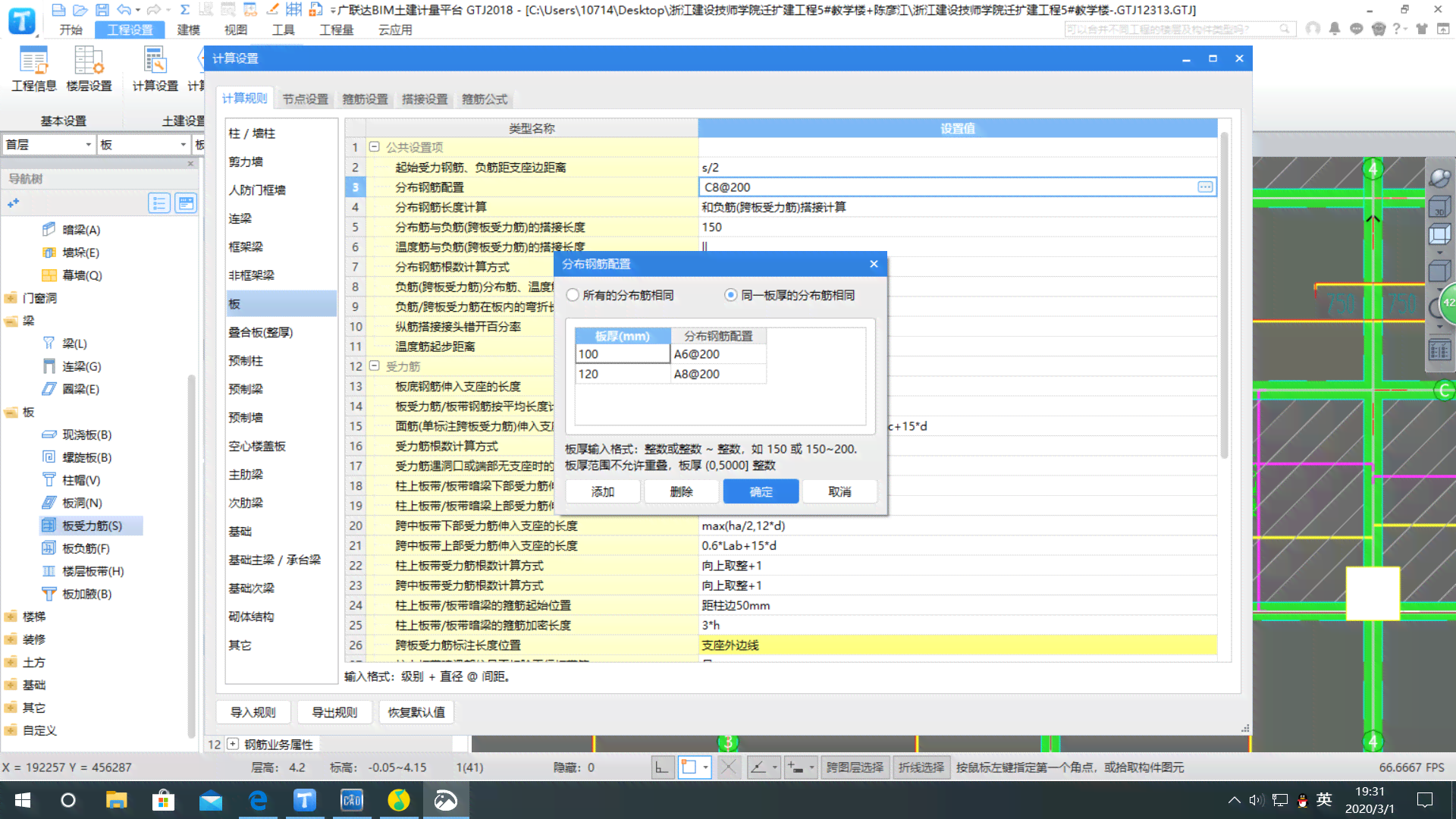Image resolution: width=1456 pixels, height=819 pixels.
Task: Select 节点设置 tab in dialog
Action: pyautogui.click(x=305, y=98)
